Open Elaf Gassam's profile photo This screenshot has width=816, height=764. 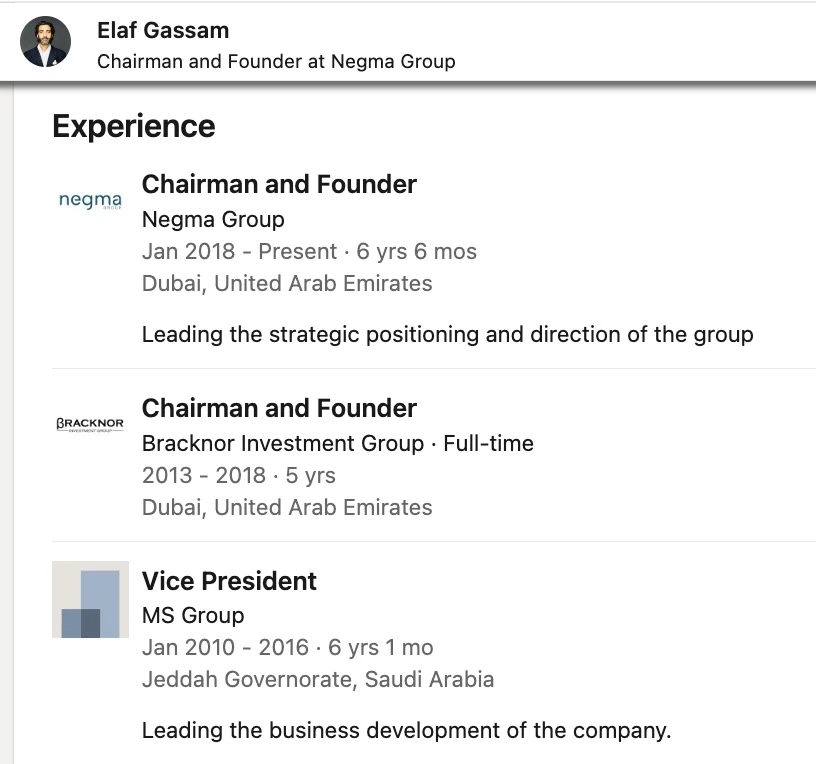coord(46,42)
